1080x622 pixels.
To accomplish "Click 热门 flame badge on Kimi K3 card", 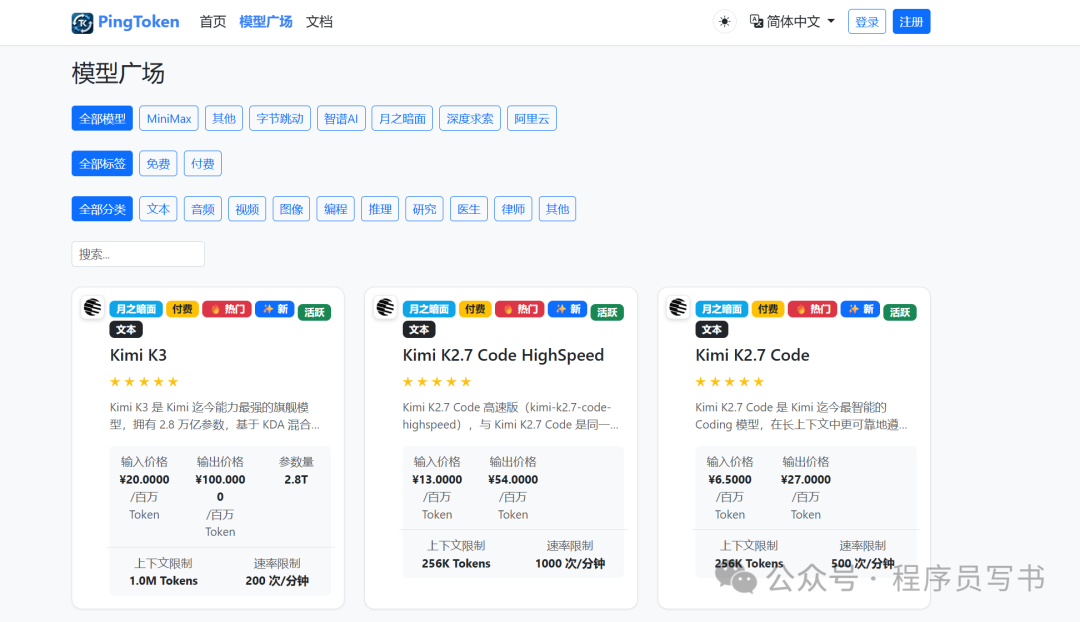I will (x=227, y=309).
